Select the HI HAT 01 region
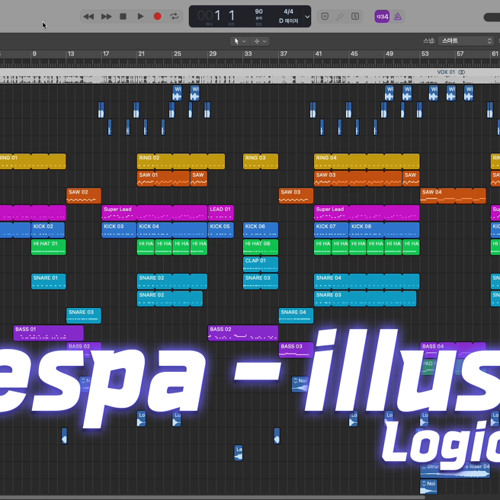Screen dimensions: 500x500 click(48, 247)
